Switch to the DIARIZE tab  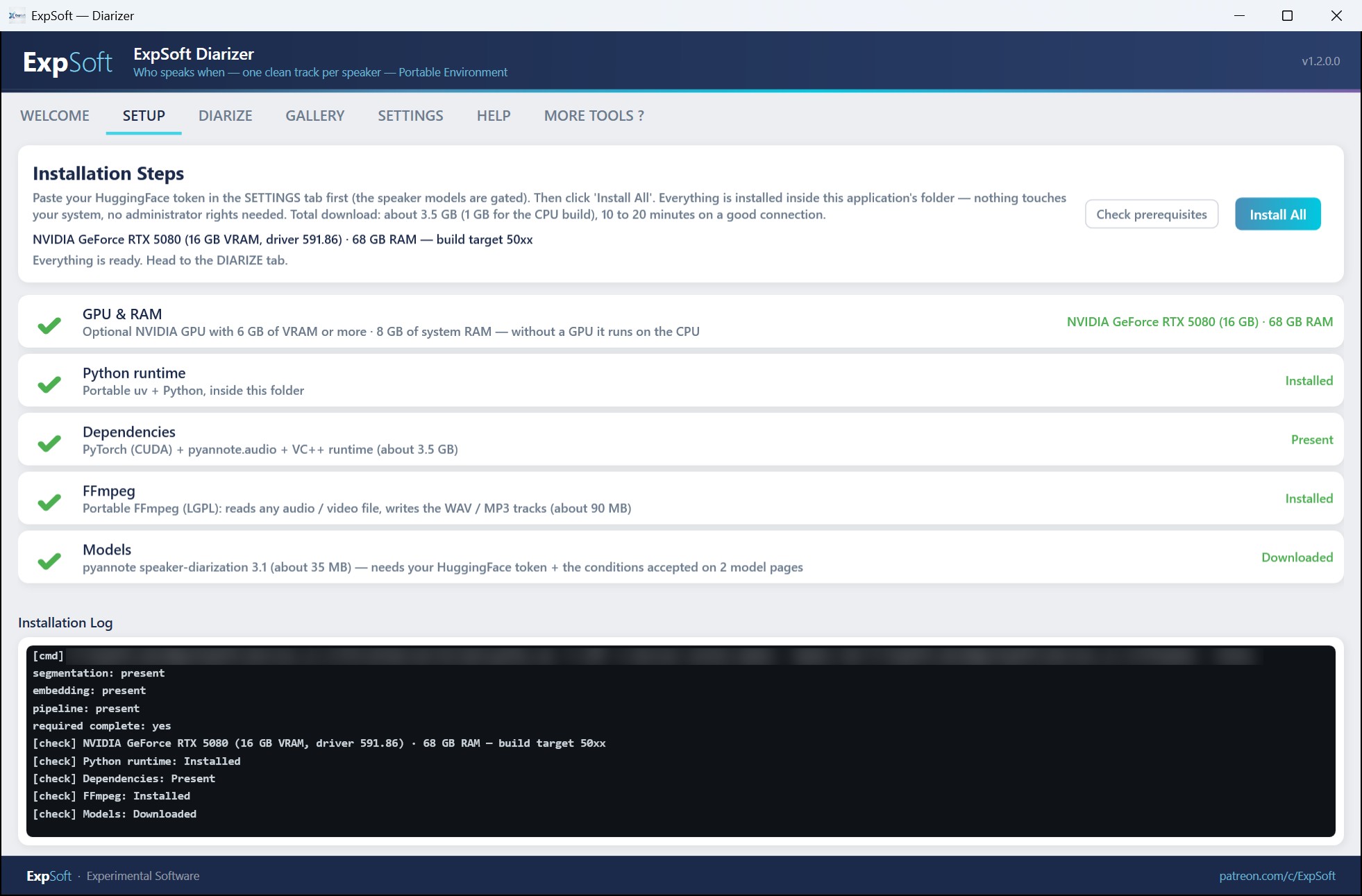click(226, 116)
